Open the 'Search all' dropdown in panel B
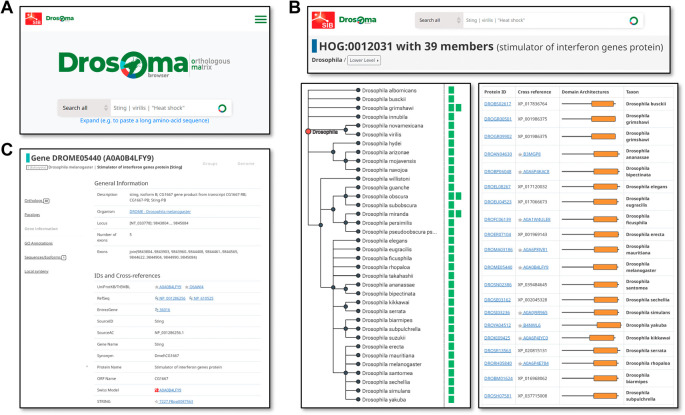Screen dimensions: 685x415 439,21
